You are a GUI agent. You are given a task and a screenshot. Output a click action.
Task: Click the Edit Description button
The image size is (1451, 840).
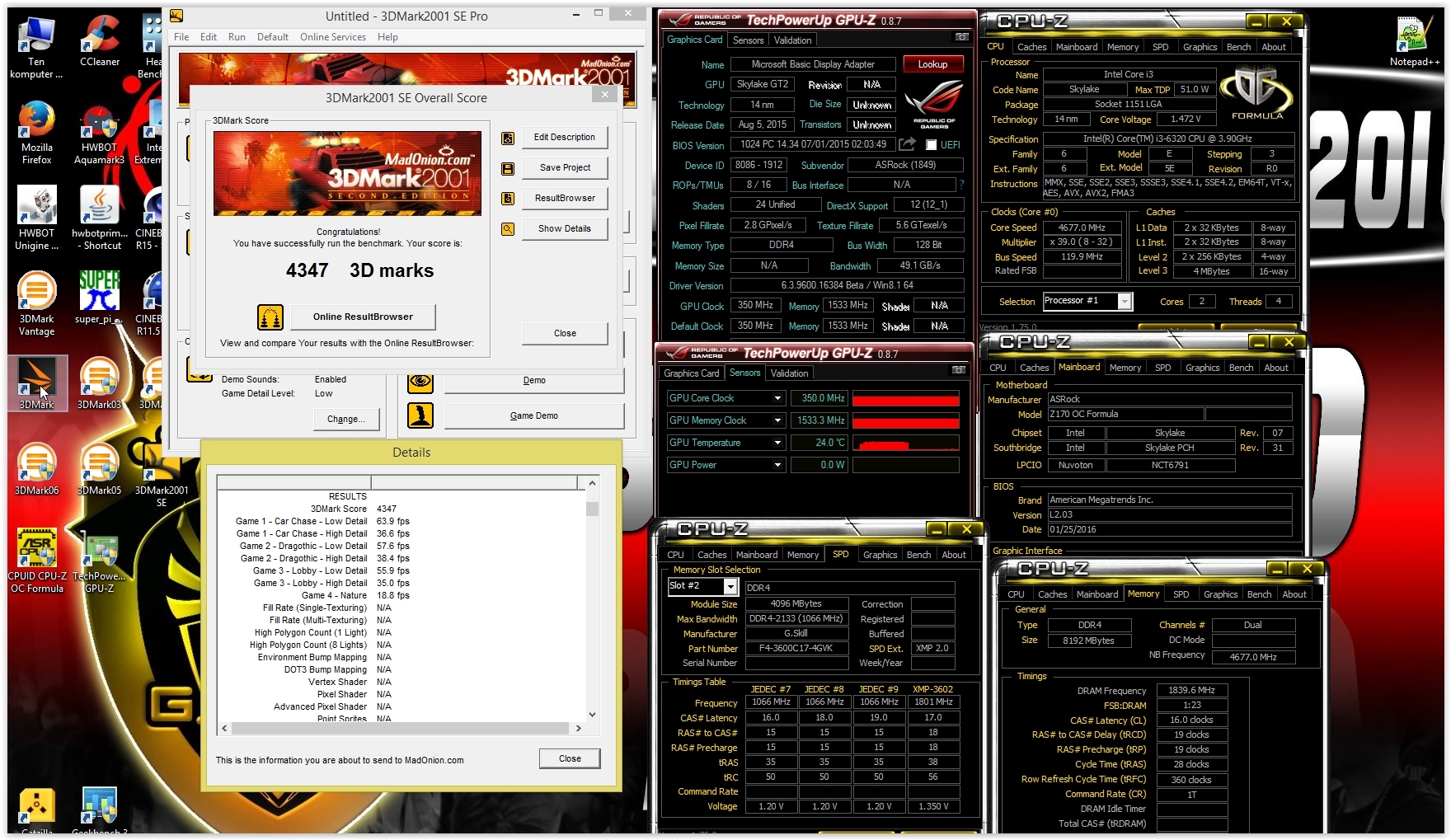(x=565, y=138)
